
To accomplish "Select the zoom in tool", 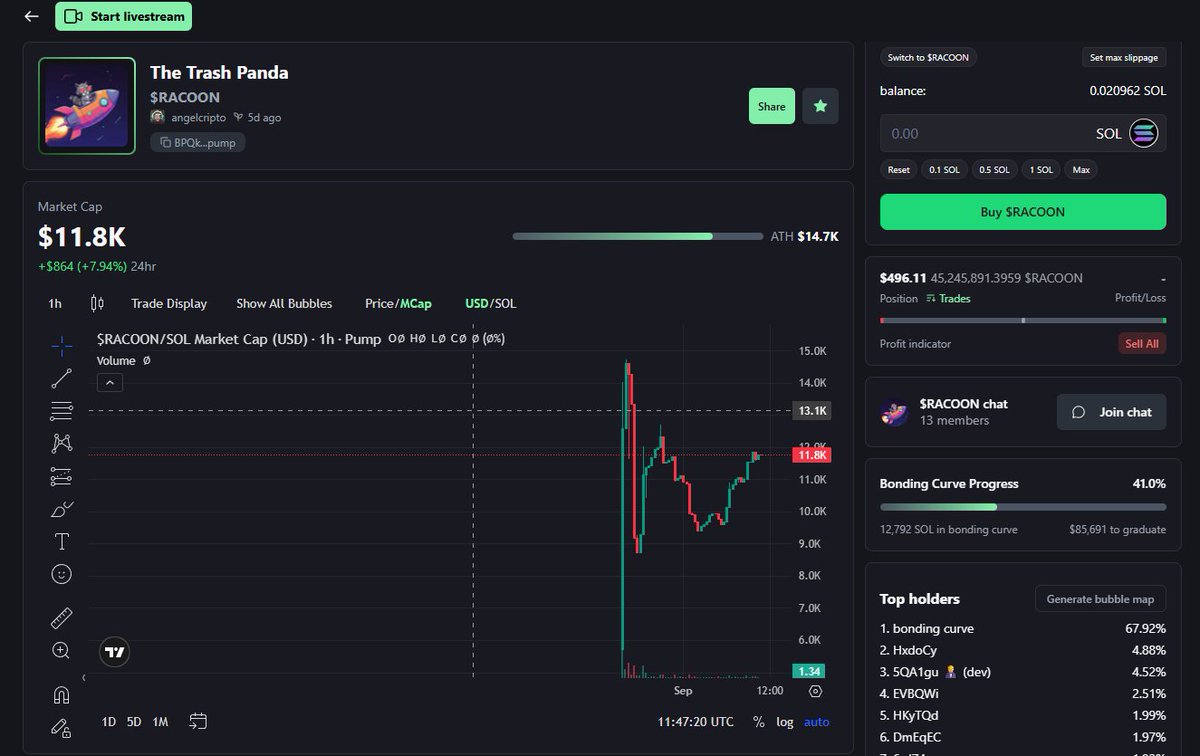I will [x=61, y=651].
